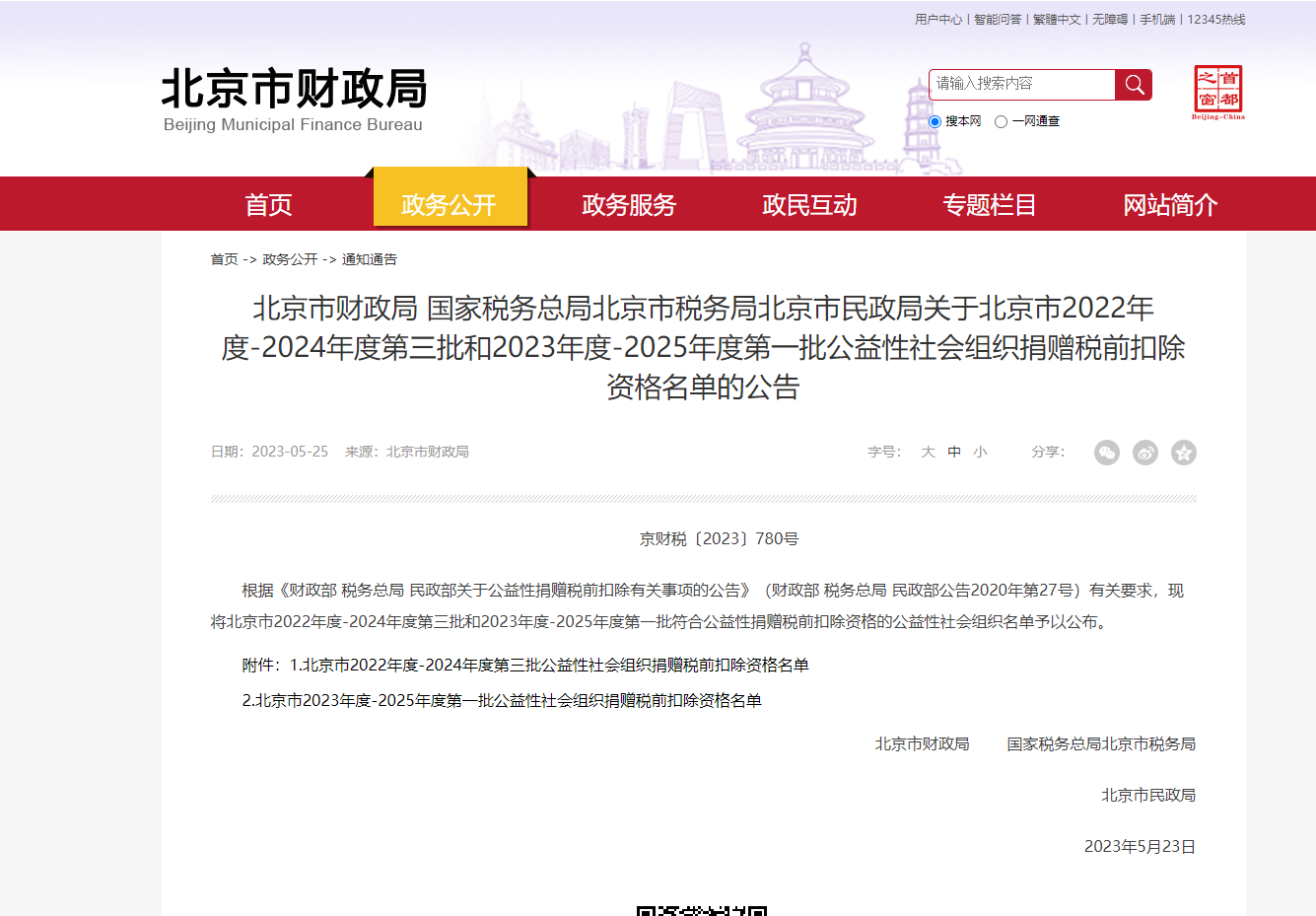Viewport: 1316px width, 916px height.
Task: Share the page to QZone
Action: tap(1184, 452)
